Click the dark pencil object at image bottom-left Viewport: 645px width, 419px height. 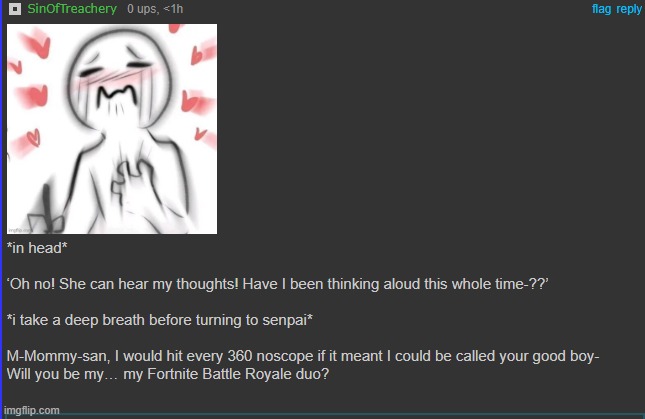(x=47, y=210)
